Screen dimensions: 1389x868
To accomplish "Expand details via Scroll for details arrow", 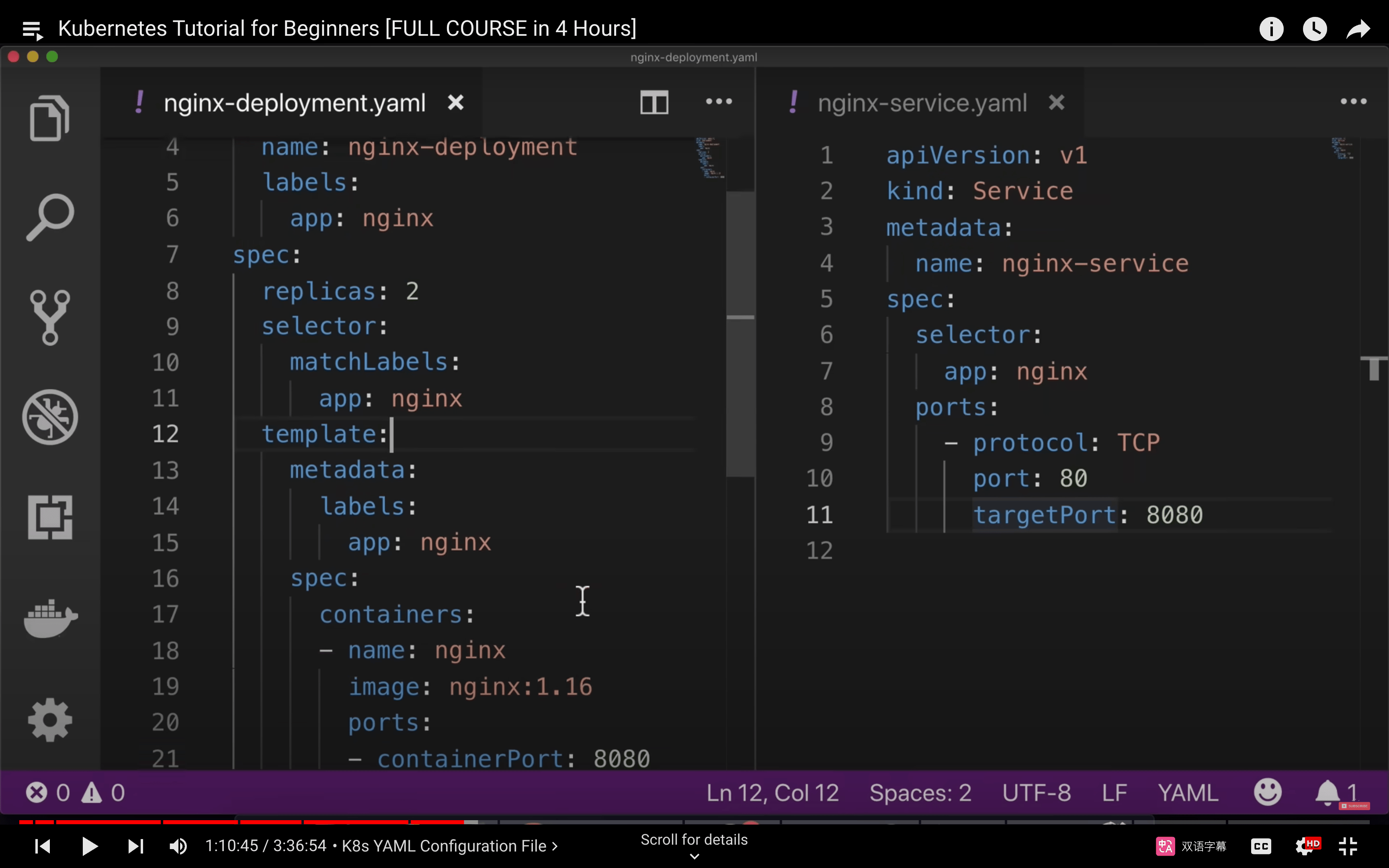I will click(694, 856).
